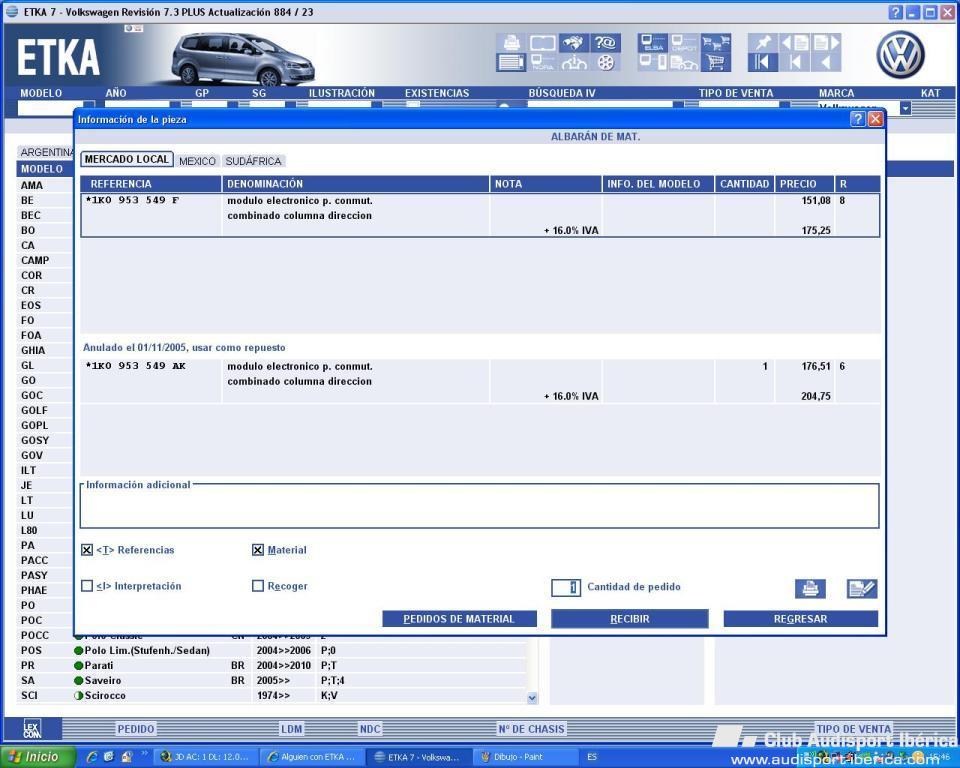Click the DEPOT toolbar icon
This screenshot has height=768, width=960.
[684, 43]
